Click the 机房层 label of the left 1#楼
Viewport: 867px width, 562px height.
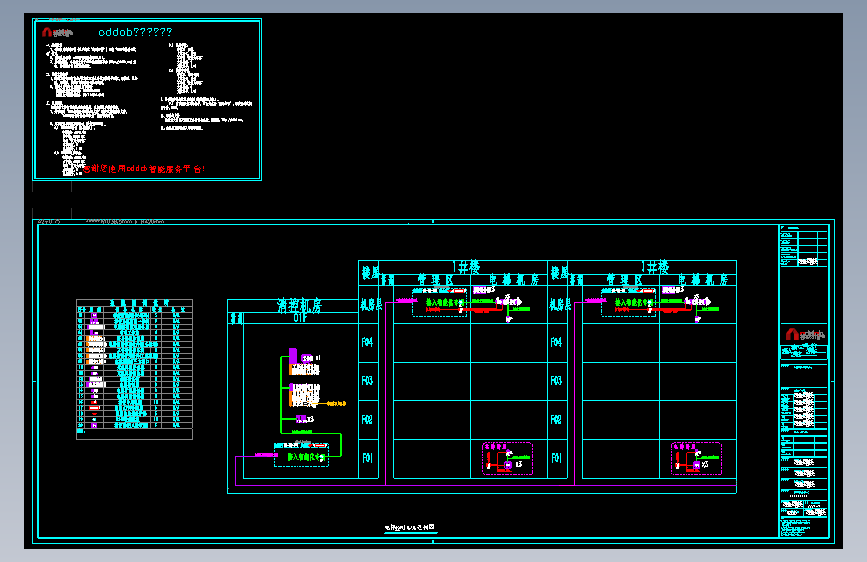click(x=371, y=305)
